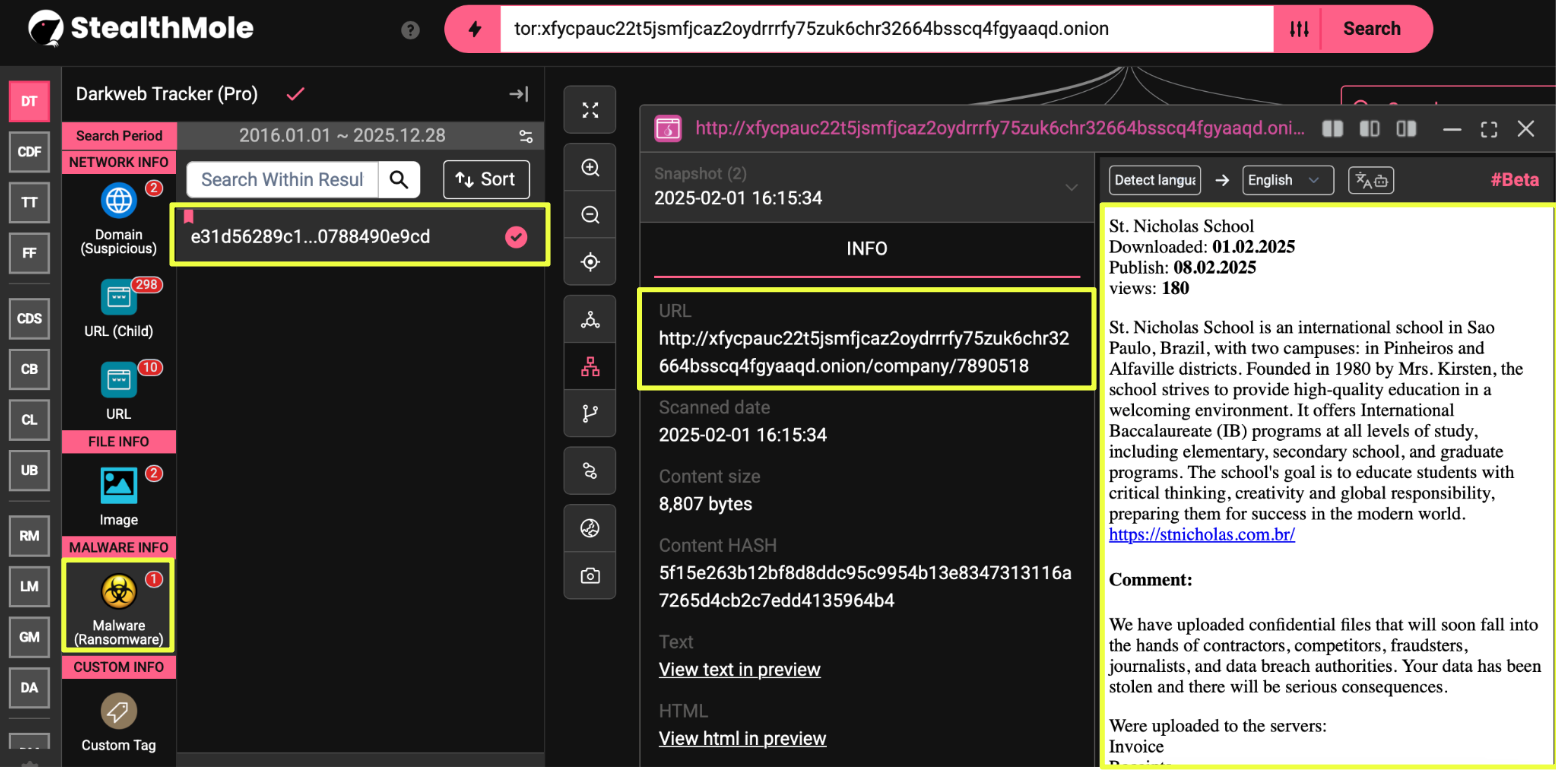Screen dimensions: 1556x770
Task: Toggle the checkmark on result e31d56289c1
Action: tap(516, 236)
